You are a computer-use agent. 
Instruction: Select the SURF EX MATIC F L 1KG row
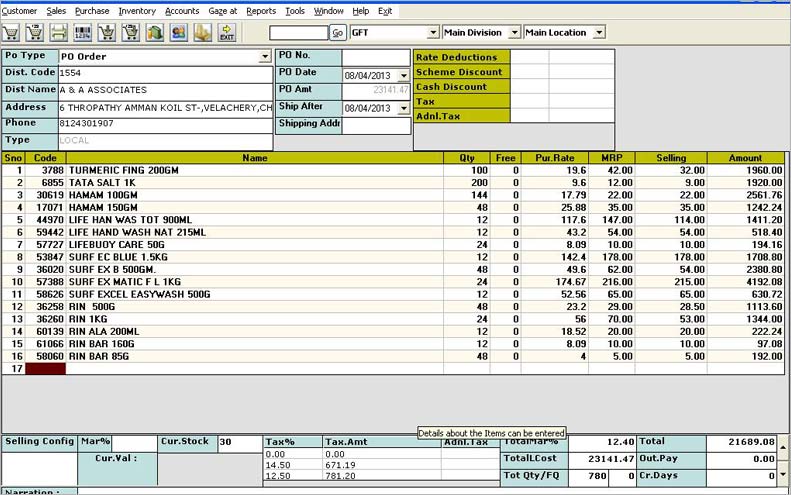point(392,282)
